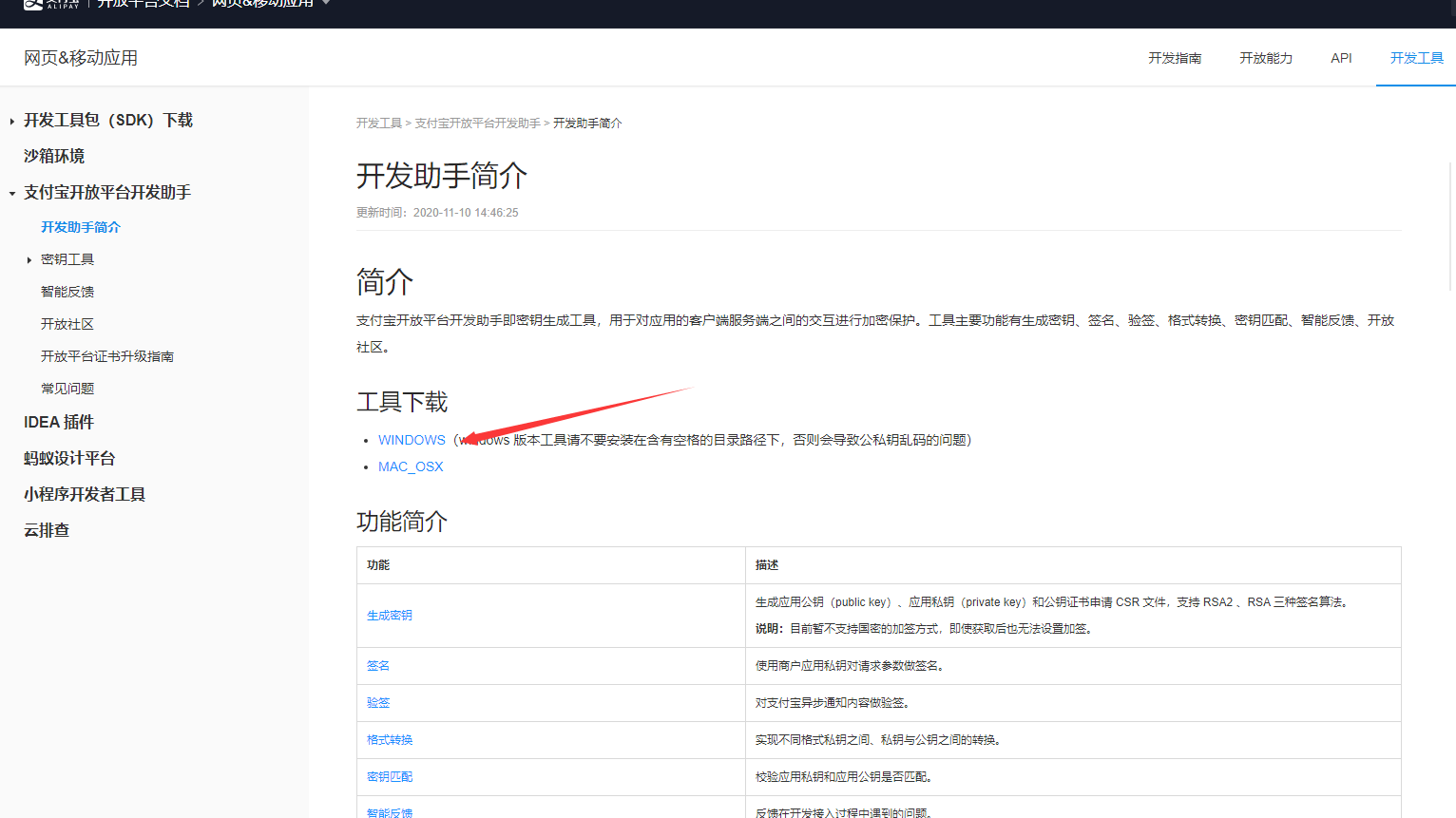Open 开放平台证书升级指南 sidebar item
This screenshot has height=818, width=1456.
[x=107, y=356]
